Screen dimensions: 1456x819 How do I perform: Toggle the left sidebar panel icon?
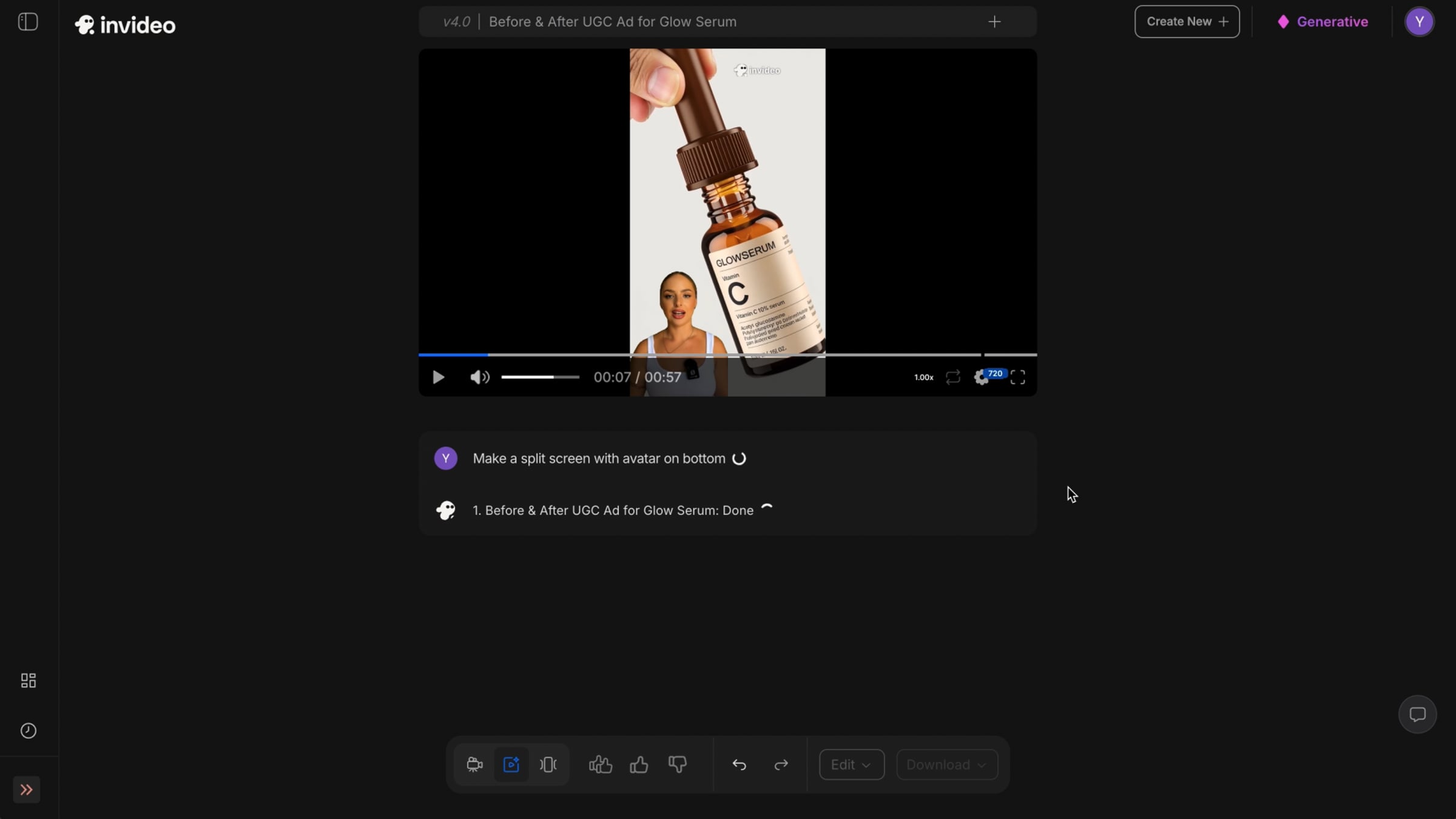point(28,22)
